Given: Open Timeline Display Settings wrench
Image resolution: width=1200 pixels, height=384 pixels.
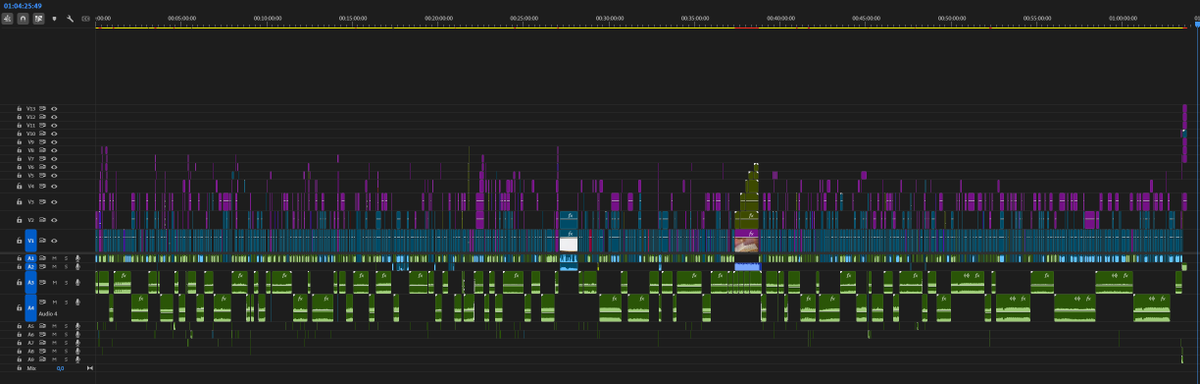Looking at the screenshot, I should 70,18.
